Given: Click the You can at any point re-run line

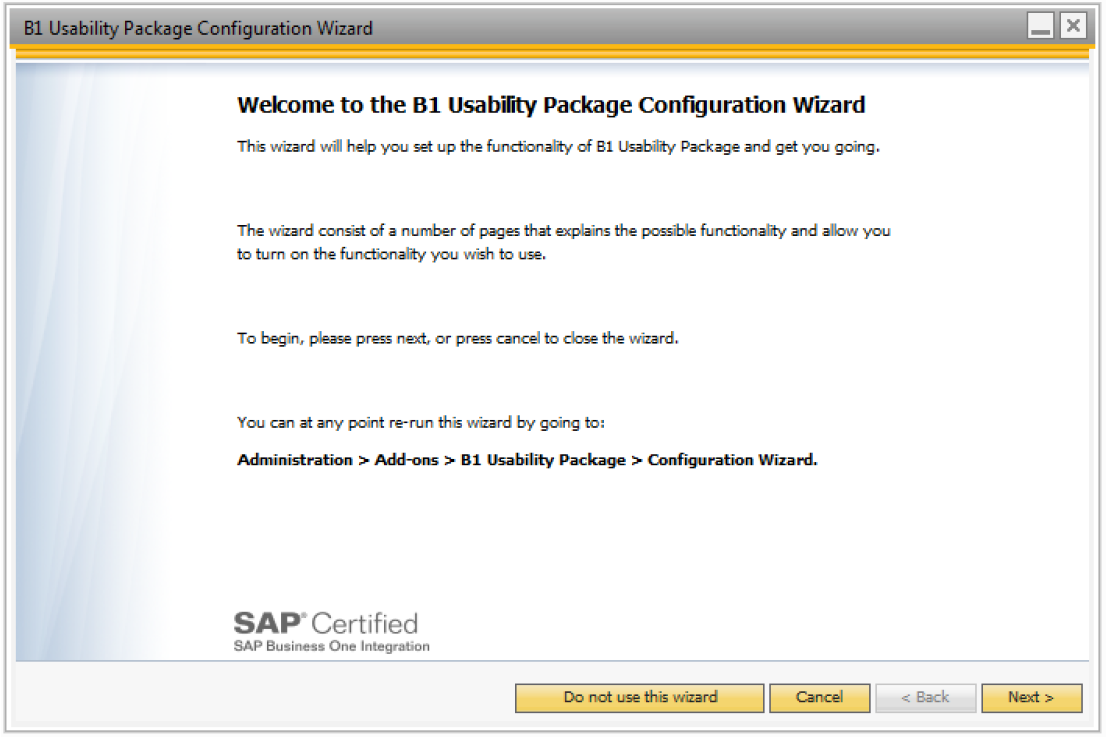Looking at the screenshot, I should coord(421,422).
